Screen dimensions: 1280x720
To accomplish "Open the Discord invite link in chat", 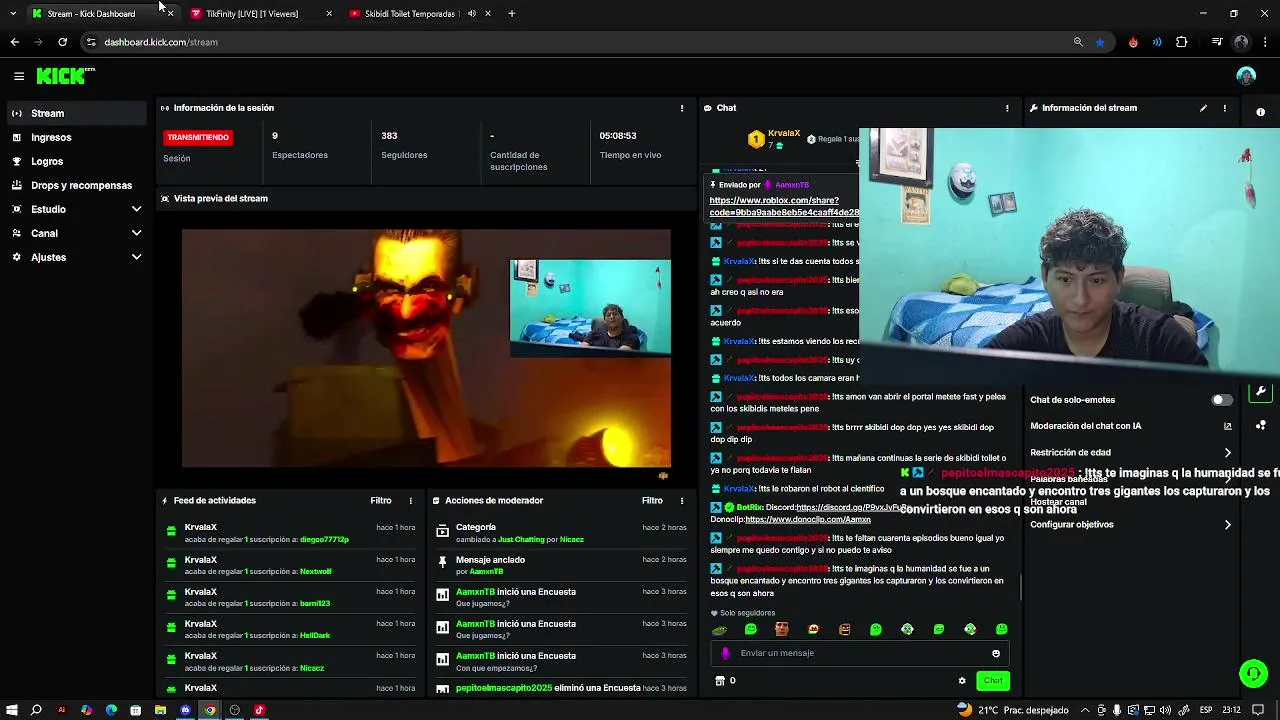I will [x=851, y=508].
